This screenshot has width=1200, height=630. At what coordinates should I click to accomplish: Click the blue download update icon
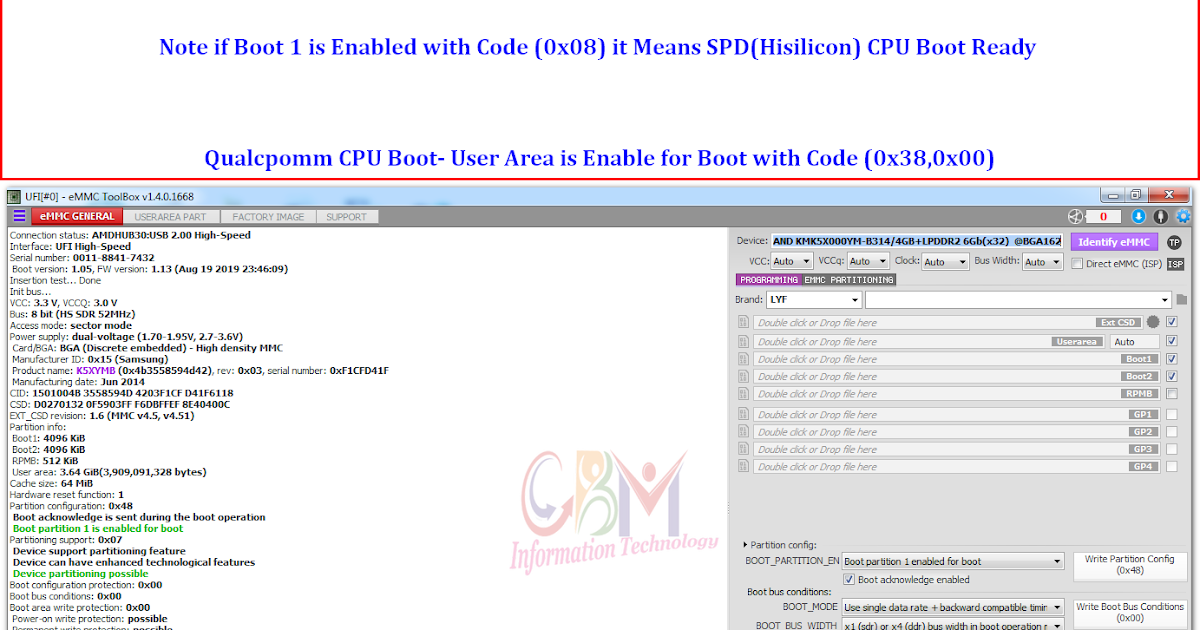tap(1139, 216)
